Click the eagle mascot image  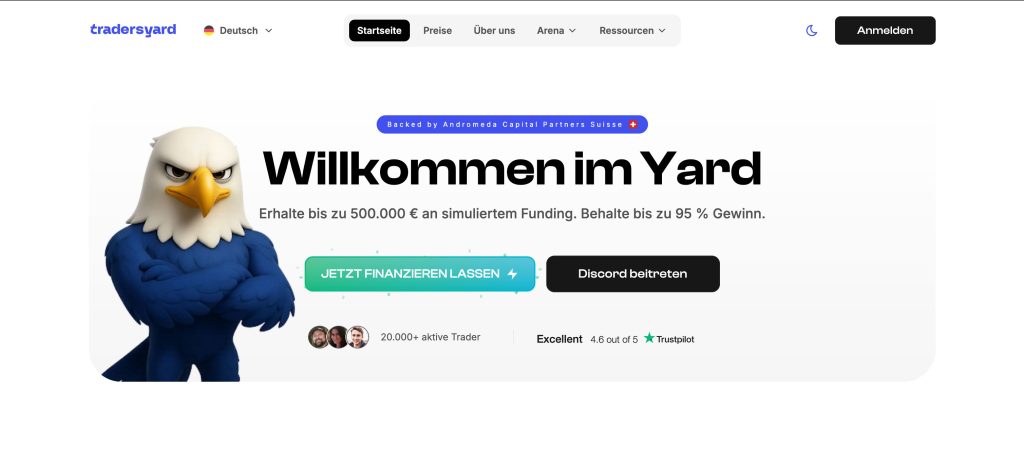[x=196, y=255]
